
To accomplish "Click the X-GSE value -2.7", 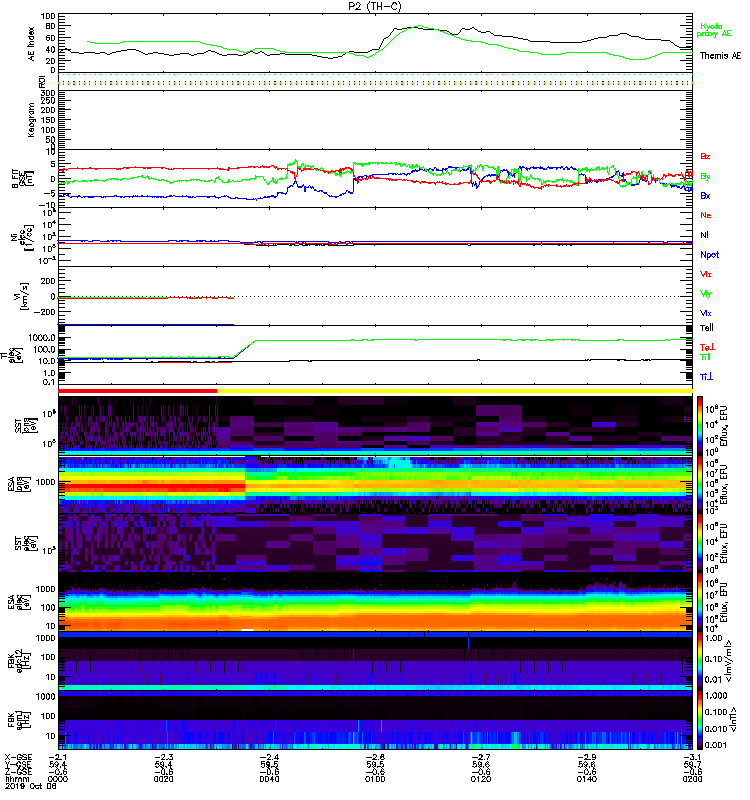I will (481, 757).
